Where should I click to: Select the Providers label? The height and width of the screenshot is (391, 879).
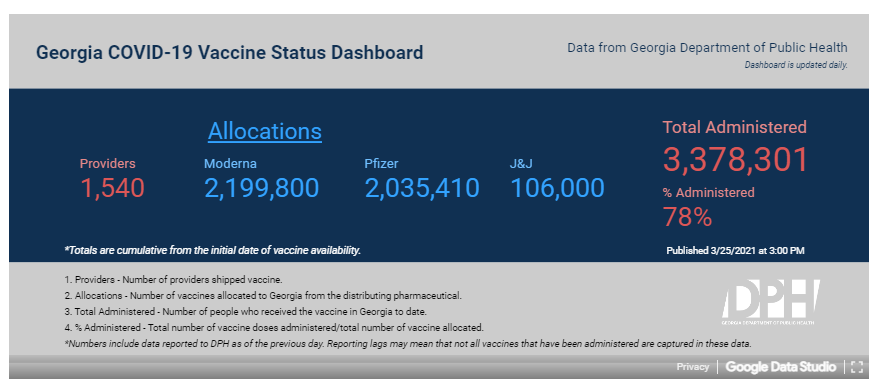point(108,164)
